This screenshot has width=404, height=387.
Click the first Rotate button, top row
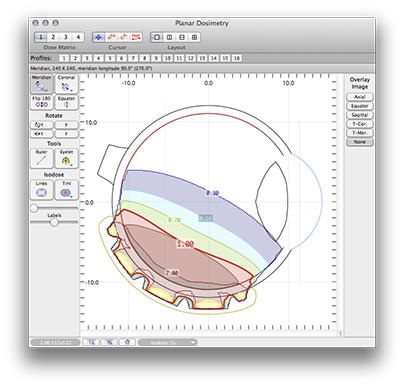[x=42, y=125]
